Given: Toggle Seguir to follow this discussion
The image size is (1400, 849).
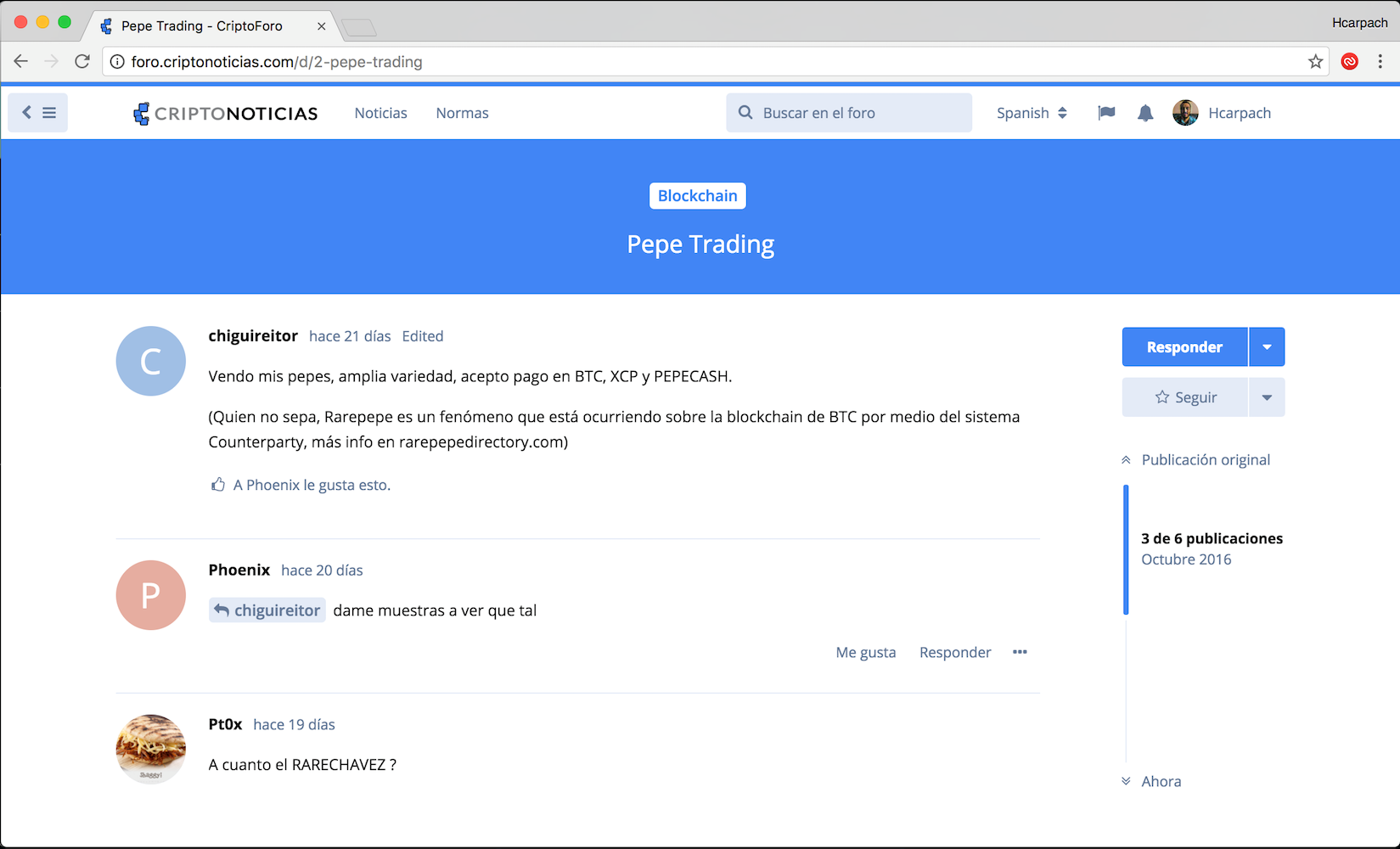Looking at the screenshot, I should 1185,397.
